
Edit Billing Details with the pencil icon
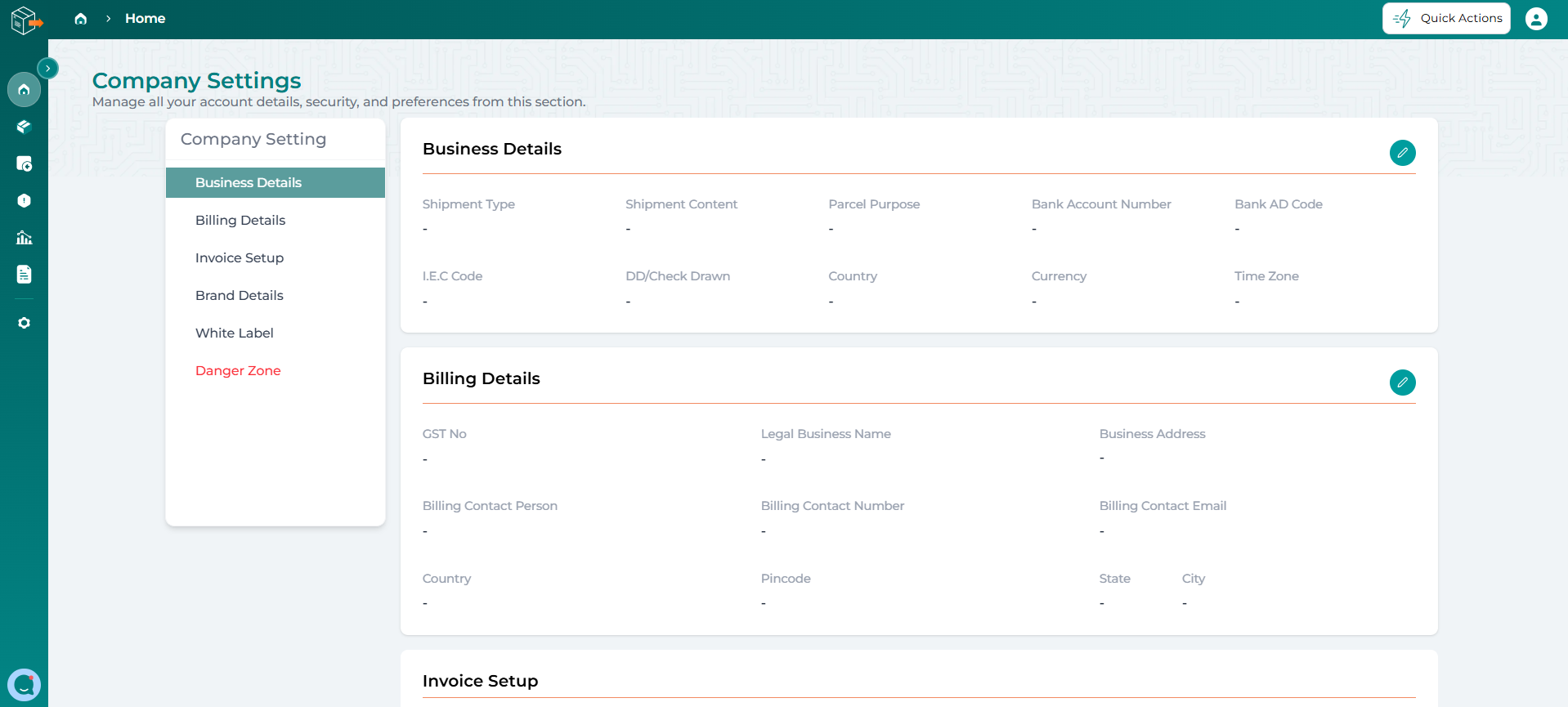(1402, 383)
